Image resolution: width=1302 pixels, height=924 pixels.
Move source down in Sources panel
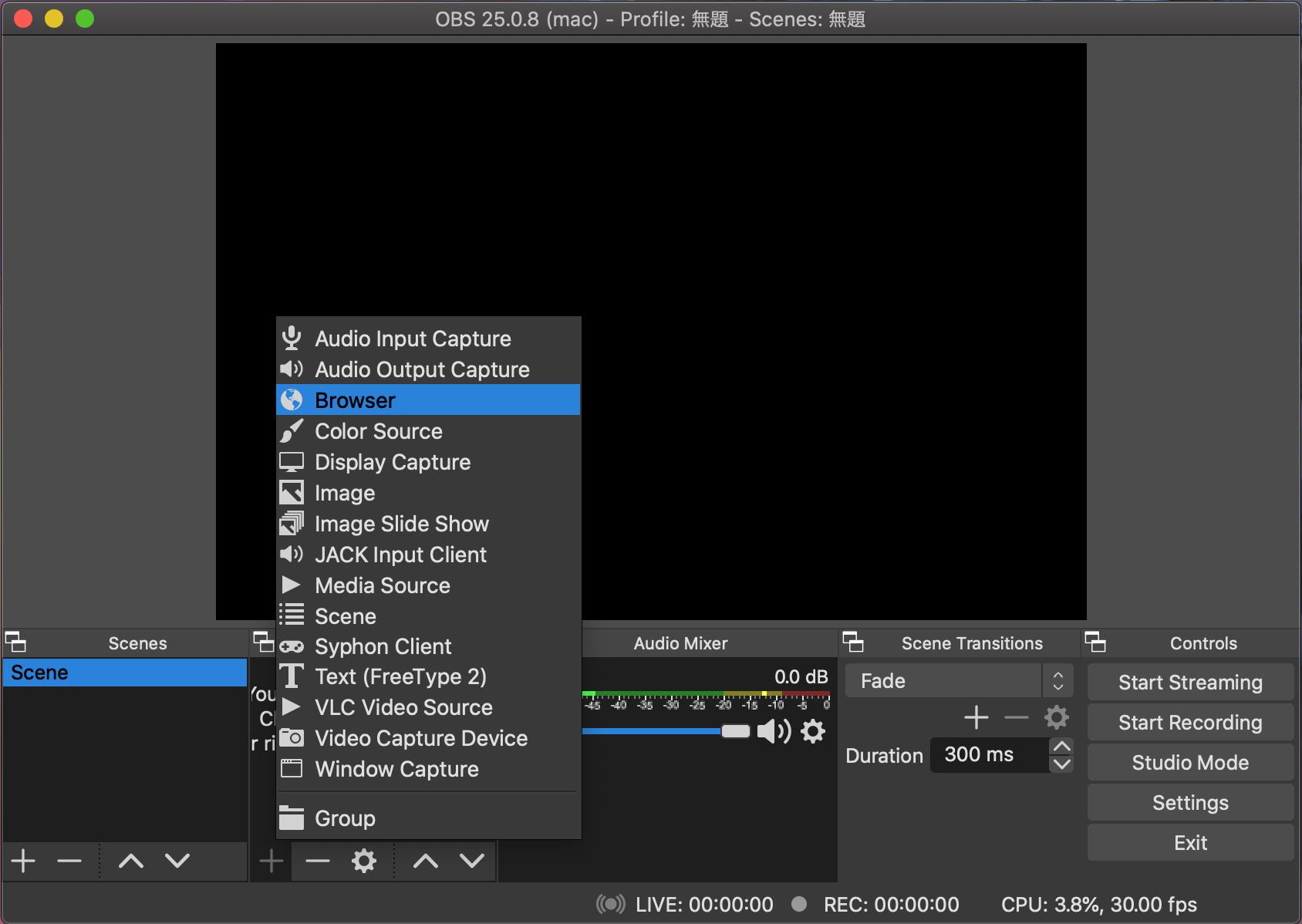coord(472,861)
